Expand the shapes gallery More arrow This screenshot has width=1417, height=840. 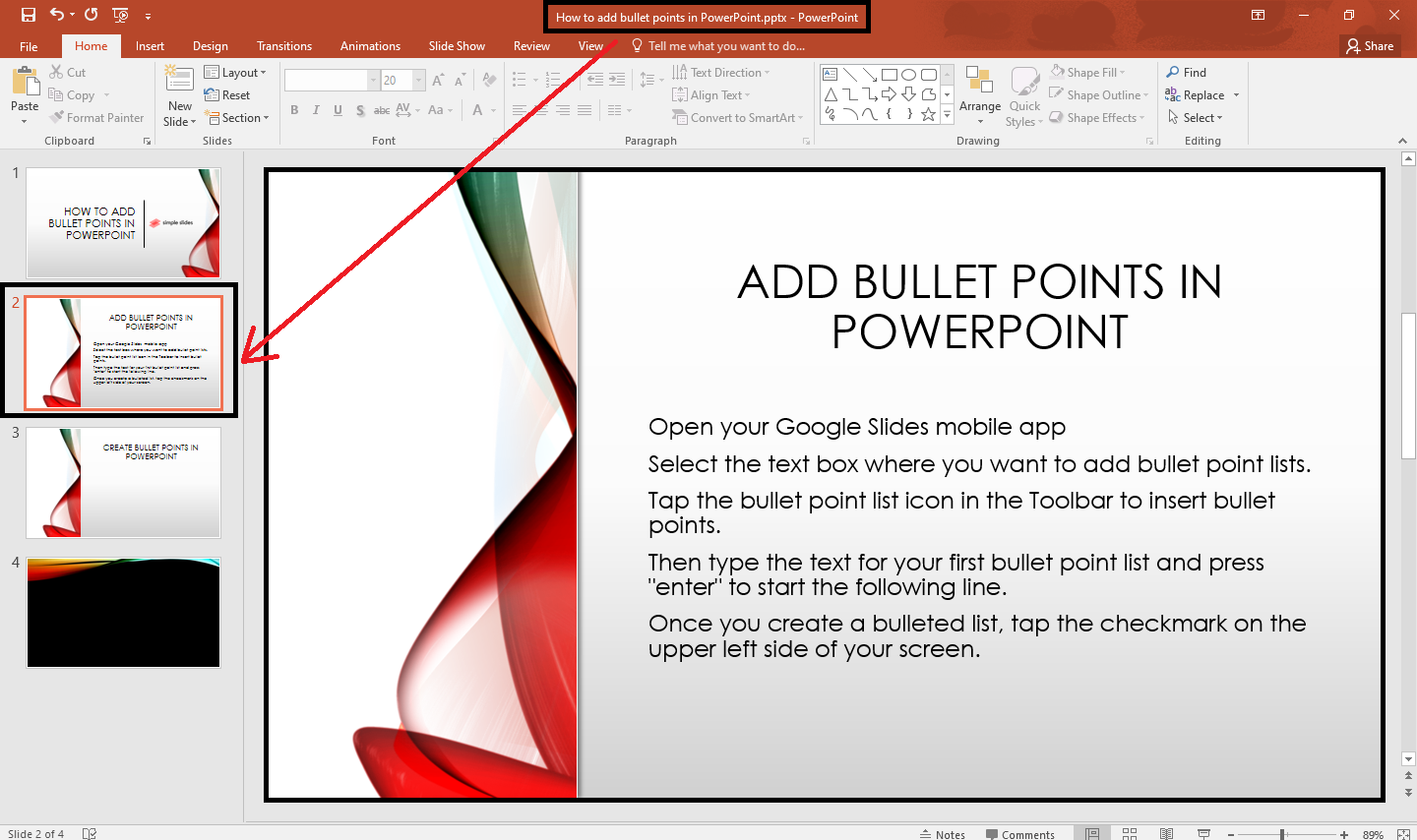[948, 115]
